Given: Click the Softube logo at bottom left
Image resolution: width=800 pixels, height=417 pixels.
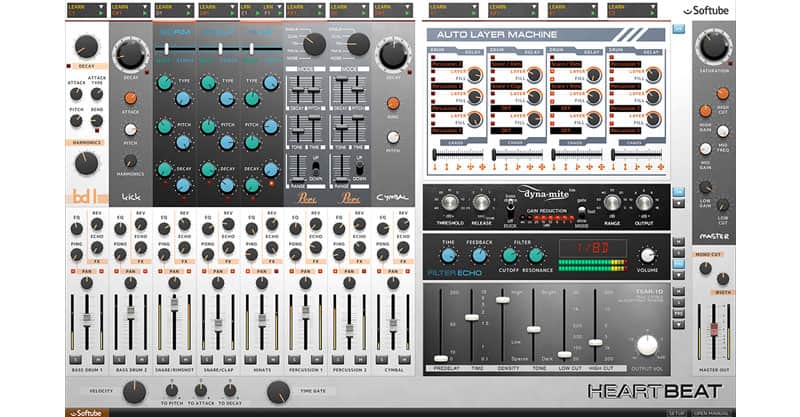Looking at the screenshot, I should pyautogui.click(x=86, y=412).
